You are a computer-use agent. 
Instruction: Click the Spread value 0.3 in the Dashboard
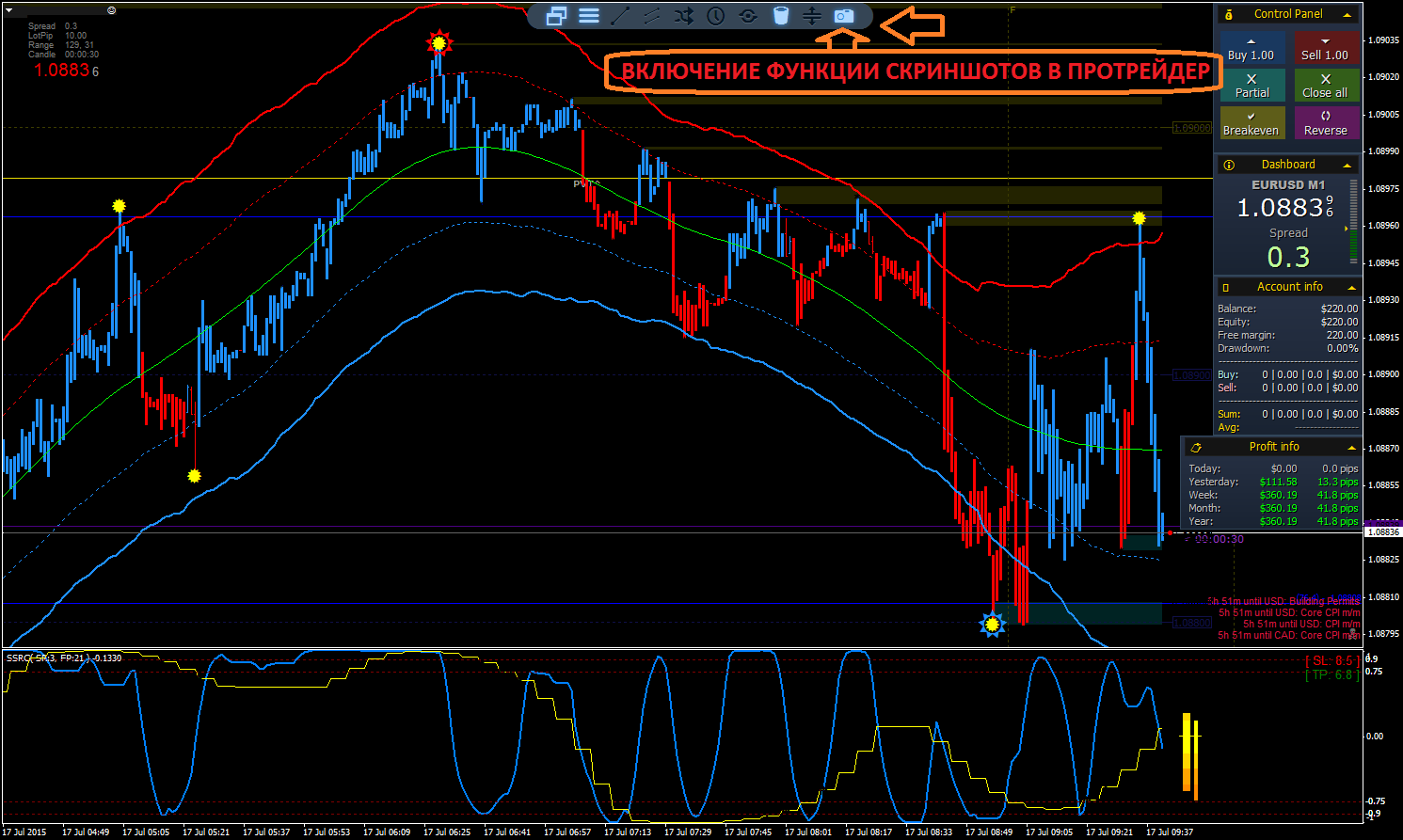tap(1288, 257)
